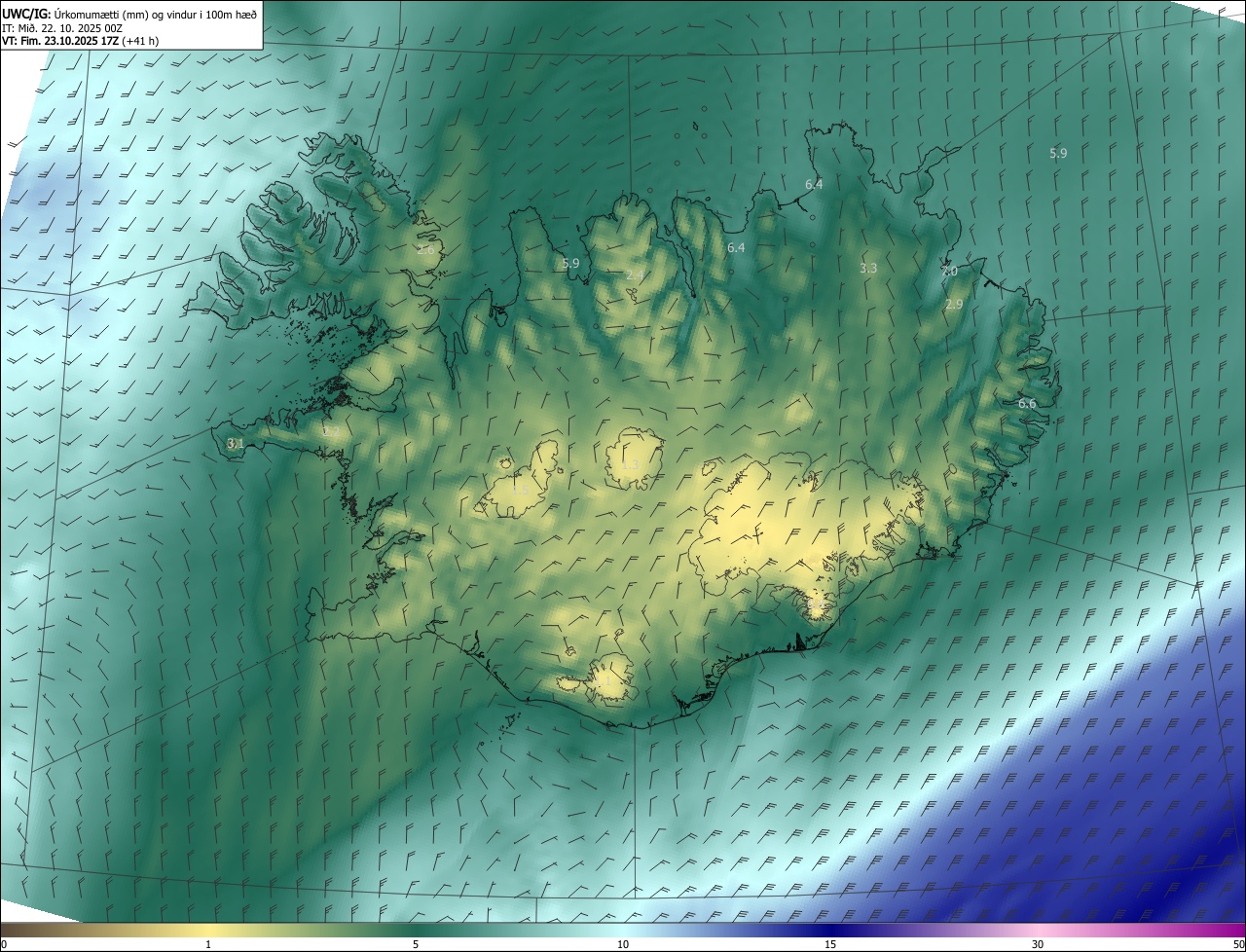The height and width of the screenshot is (952, 1246).
Task: Click the 1.2 value on the western peninsula
Action: [331, 431]
